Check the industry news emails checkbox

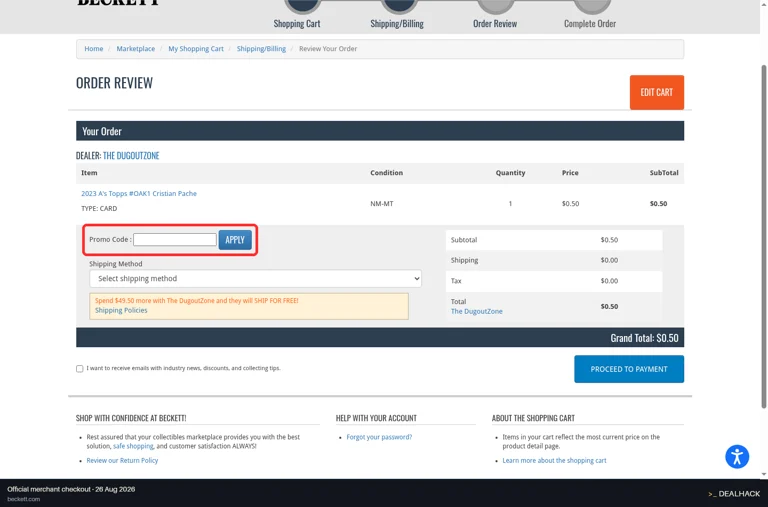79,368
